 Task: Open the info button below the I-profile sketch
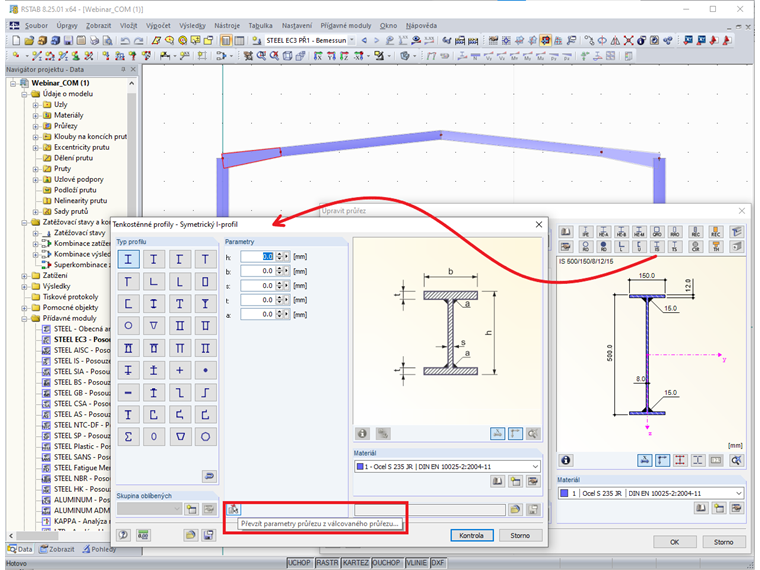pyautogui.click(x=362, y=433)
